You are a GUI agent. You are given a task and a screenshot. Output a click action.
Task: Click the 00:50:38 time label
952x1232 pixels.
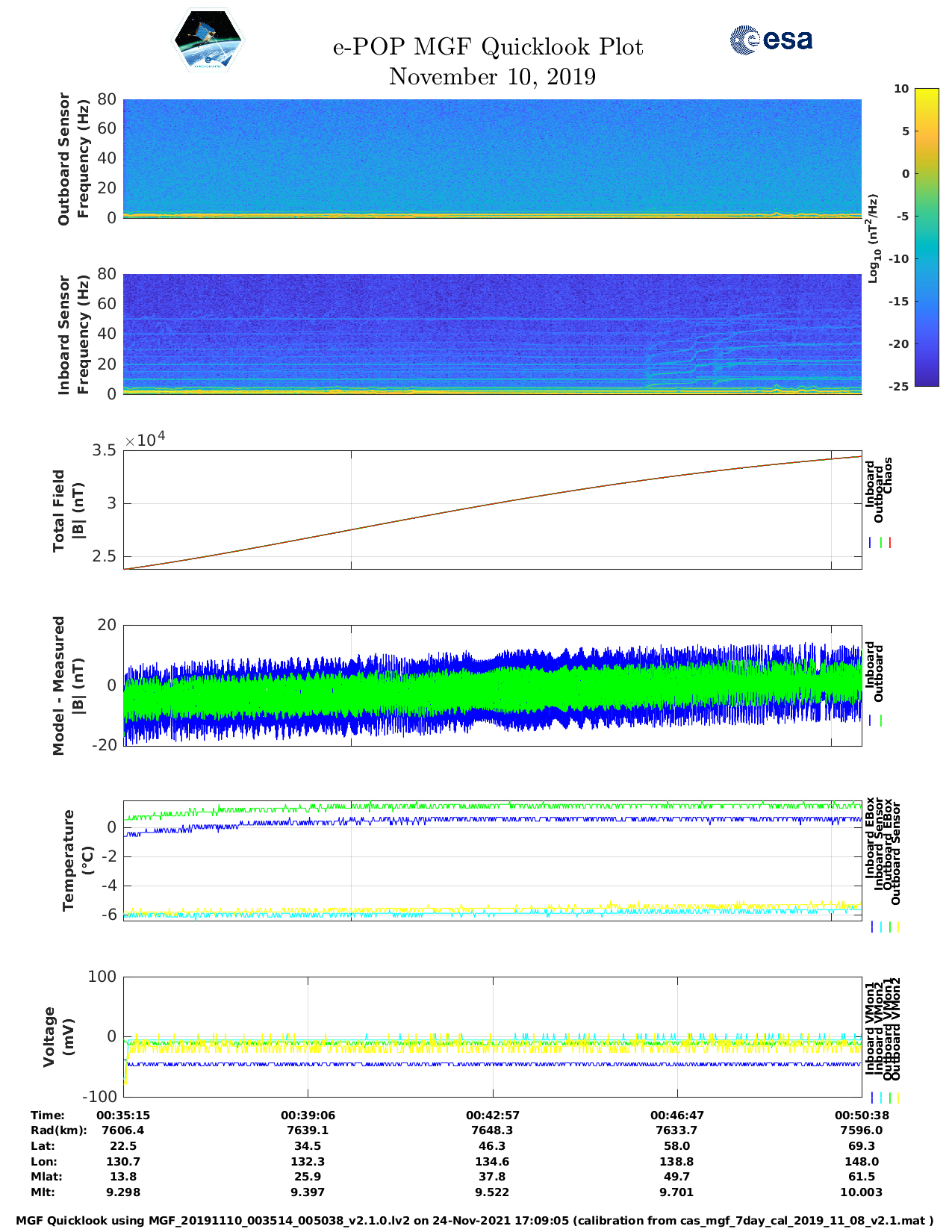861,1115
